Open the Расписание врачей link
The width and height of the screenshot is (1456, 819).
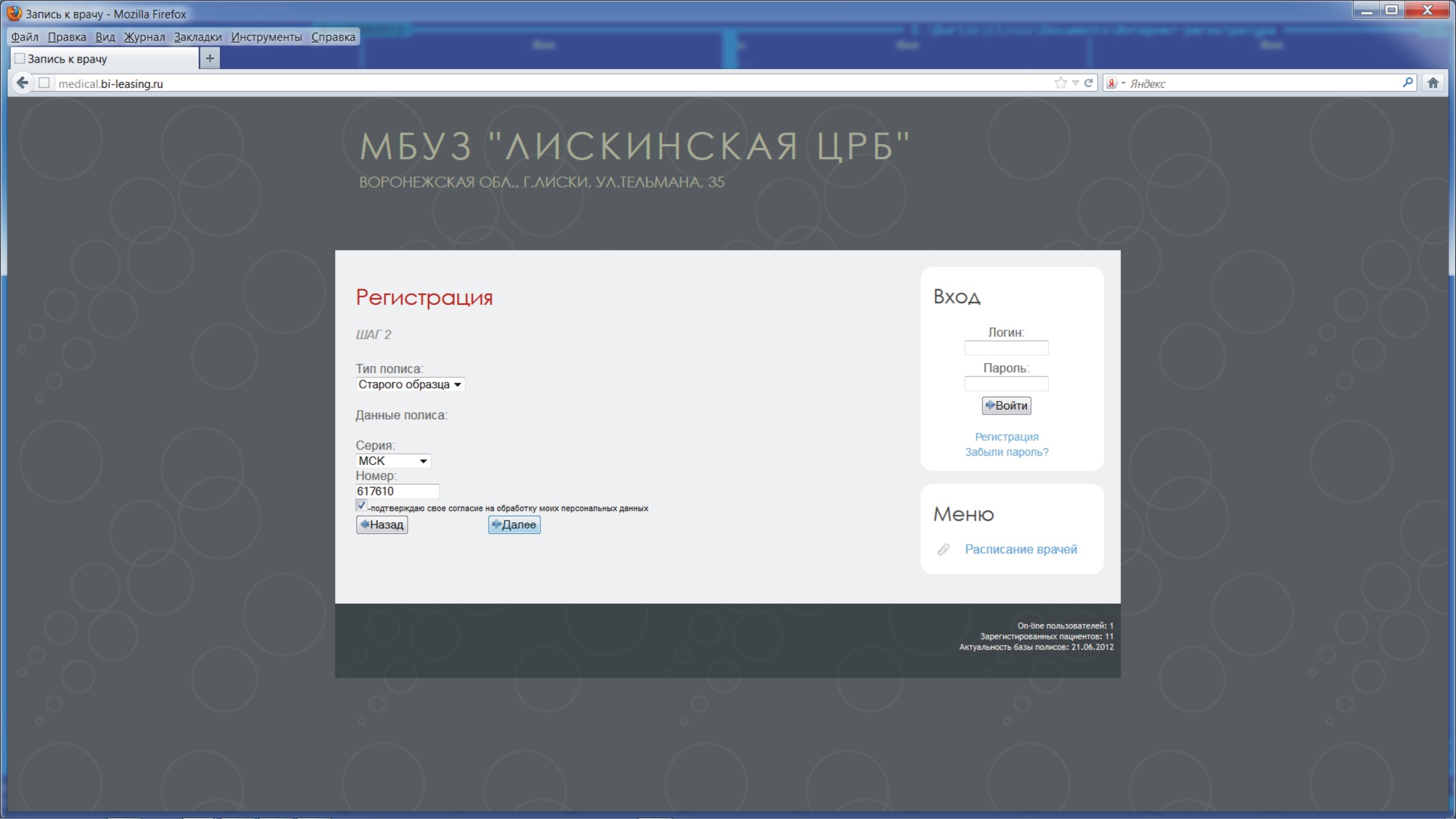click(1021, 549)
